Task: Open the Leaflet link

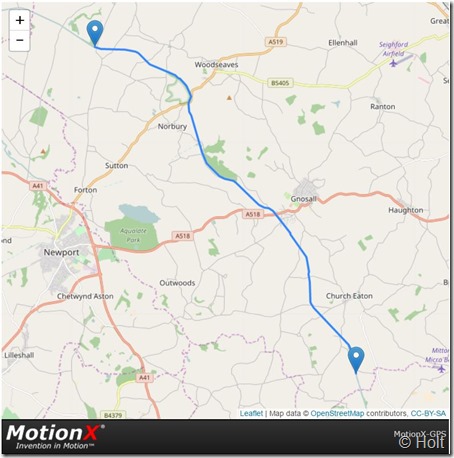Action: point(251,413)
